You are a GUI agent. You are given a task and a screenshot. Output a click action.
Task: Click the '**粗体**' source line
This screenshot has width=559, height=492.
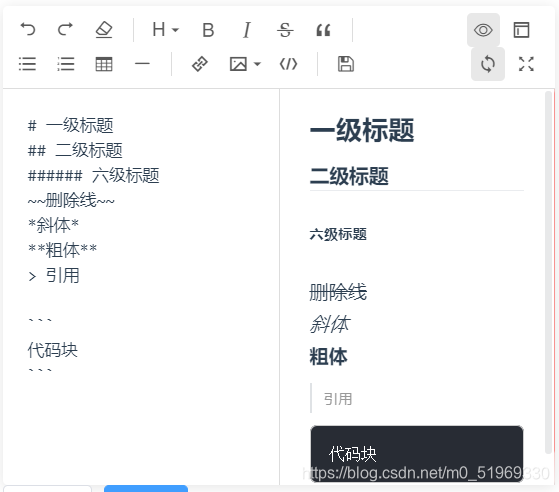(x=62, y=250)
